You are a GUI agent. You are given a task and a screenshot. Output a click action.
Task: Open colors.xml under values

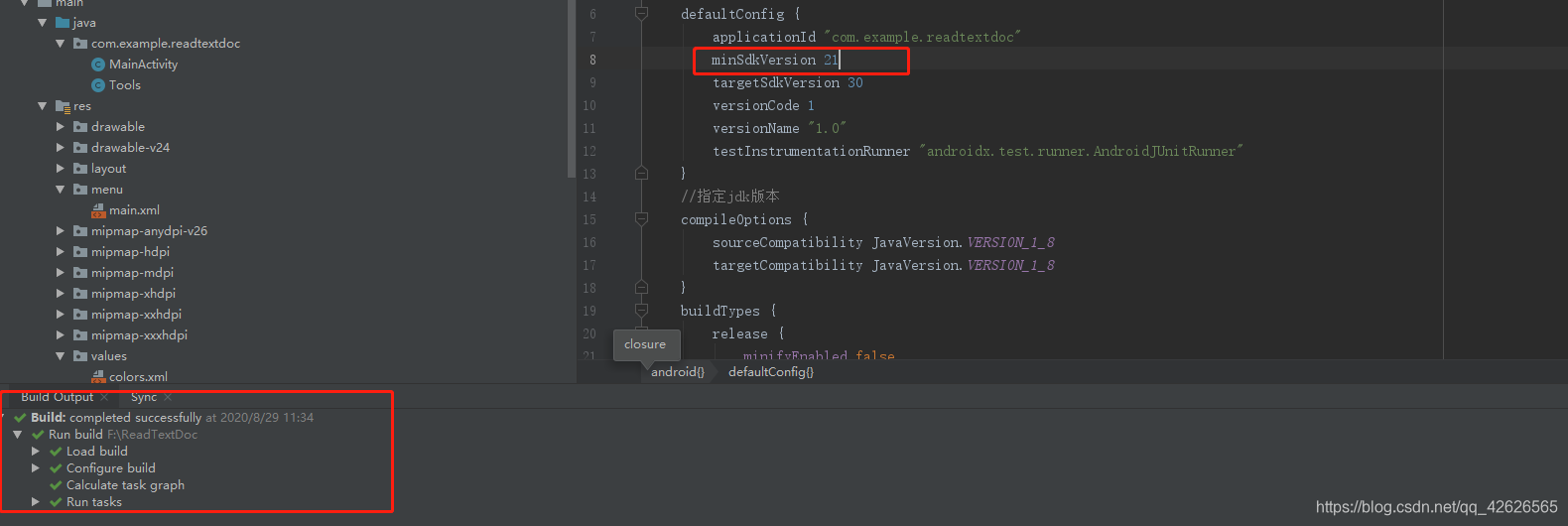pos(138,377)
